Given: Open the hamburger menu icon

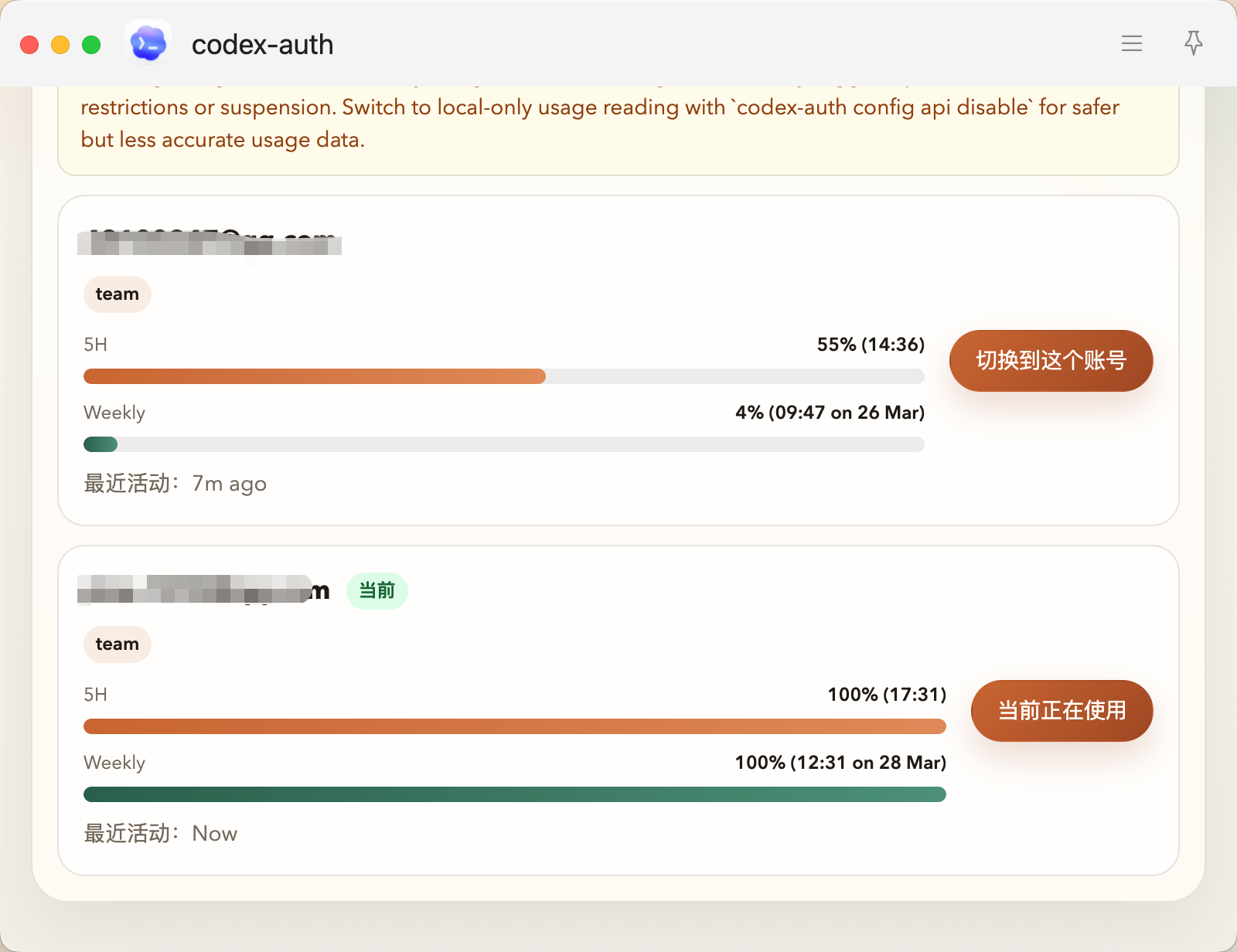Looking at the screenshot, I should pos(1132,43).
